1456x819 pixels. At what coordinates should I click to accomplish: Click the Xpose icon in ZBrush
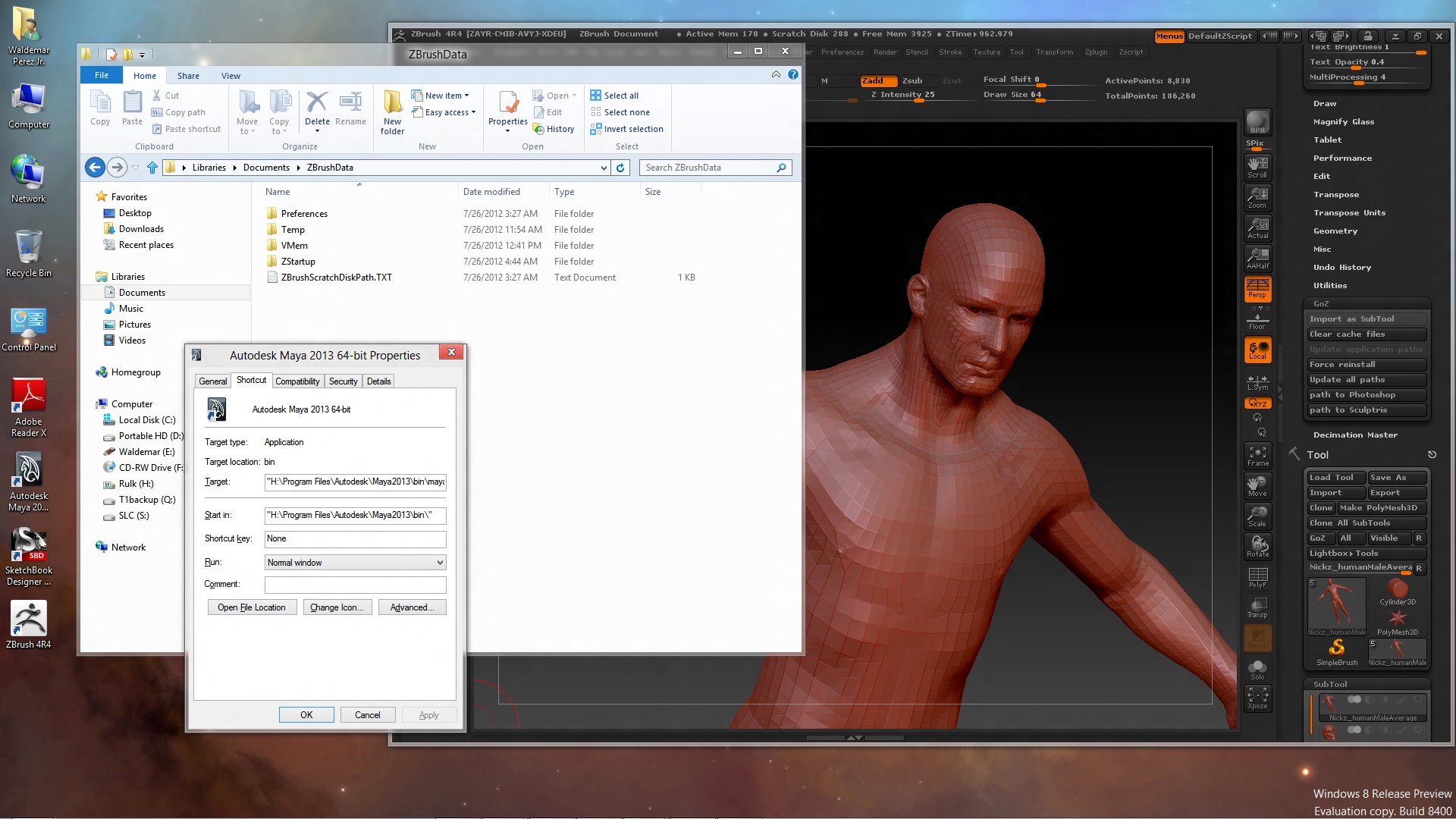coord(1257,698)
